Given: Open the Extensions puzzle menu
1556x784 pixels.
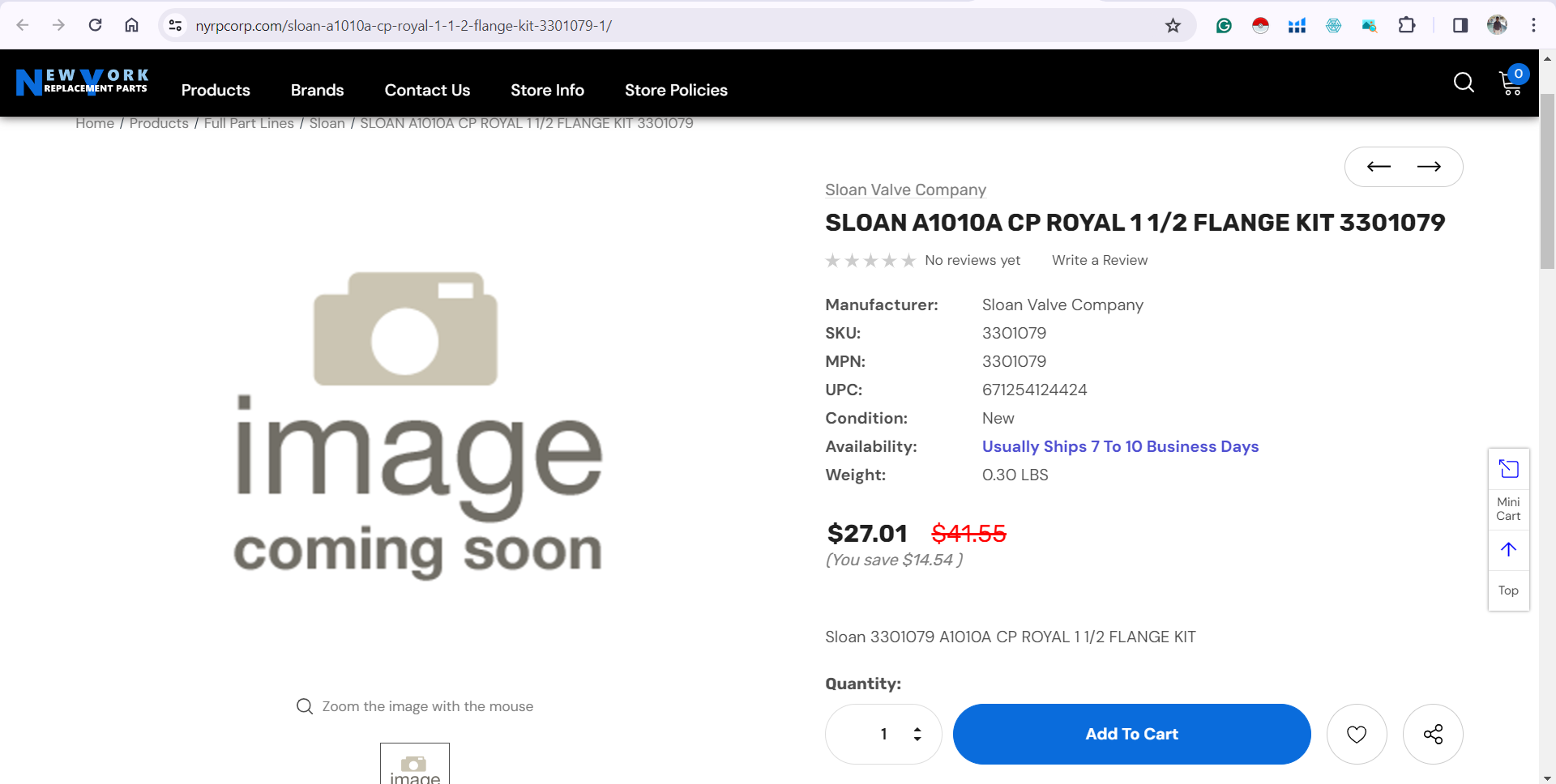Looking at the screenshot, I should coord(1407,25).
